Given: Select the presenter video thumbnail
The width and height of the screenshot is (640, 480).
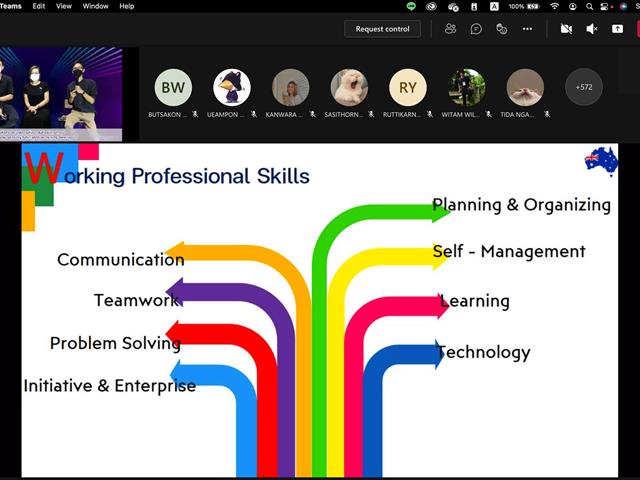Looking at the screenshot, I should (x=61, y=94).
